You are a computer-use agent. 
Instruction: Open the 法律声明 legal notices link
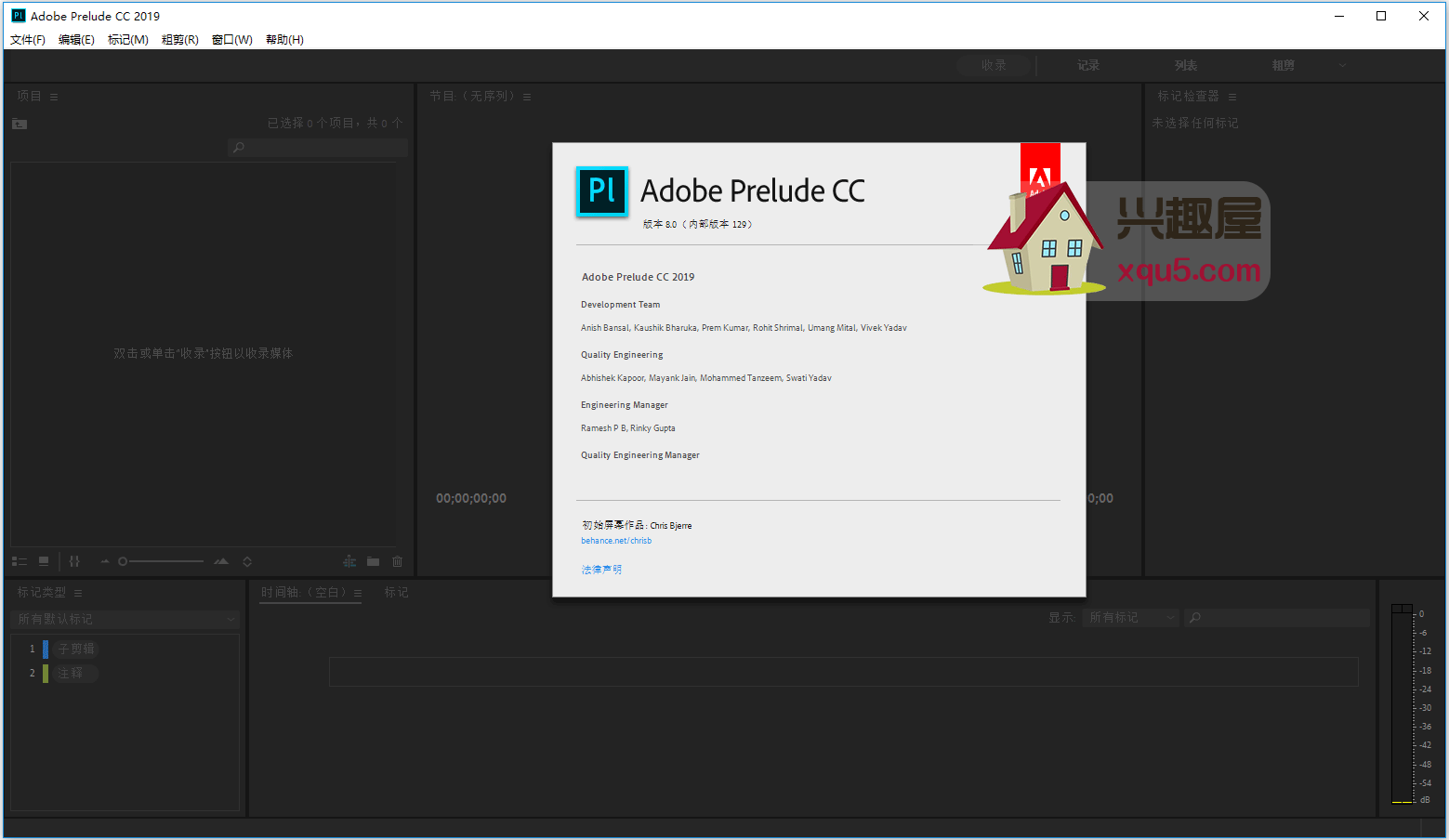pos(601,570)
